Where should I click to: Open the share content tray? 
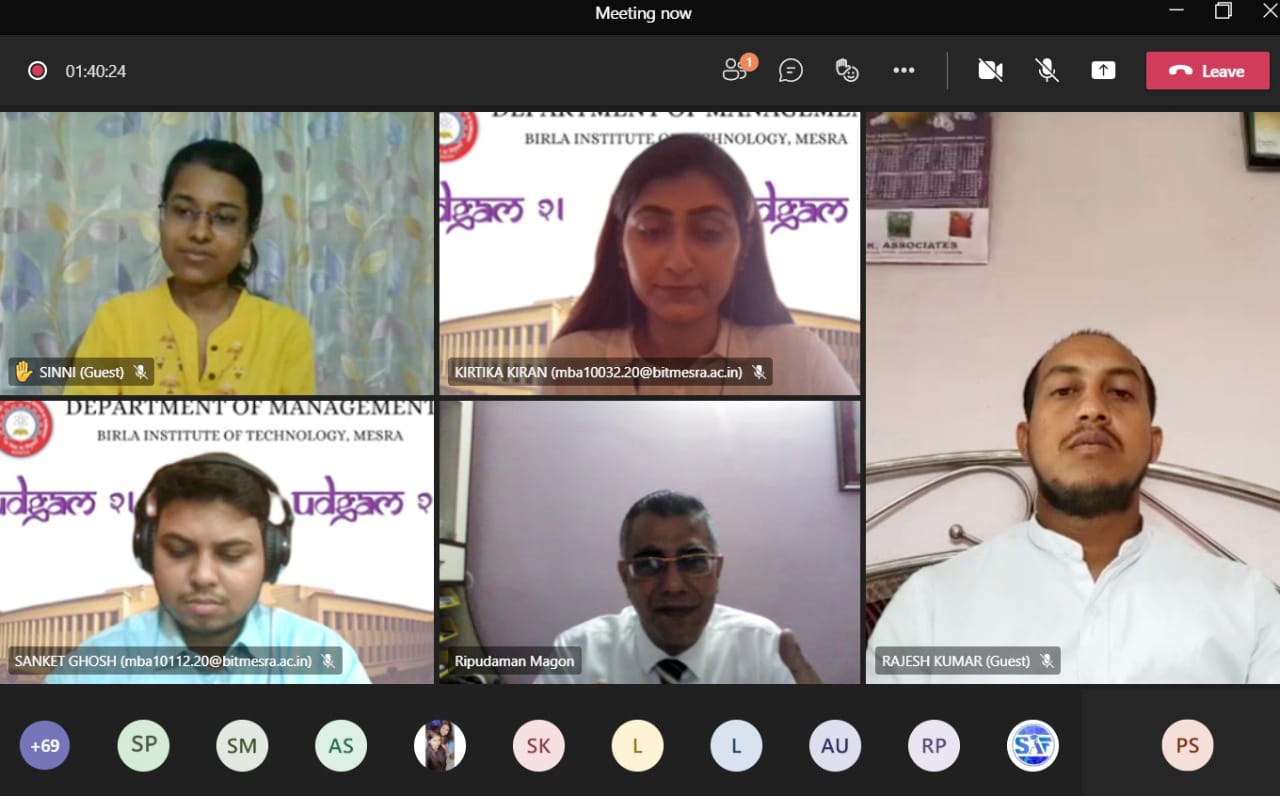[1103, 70]
